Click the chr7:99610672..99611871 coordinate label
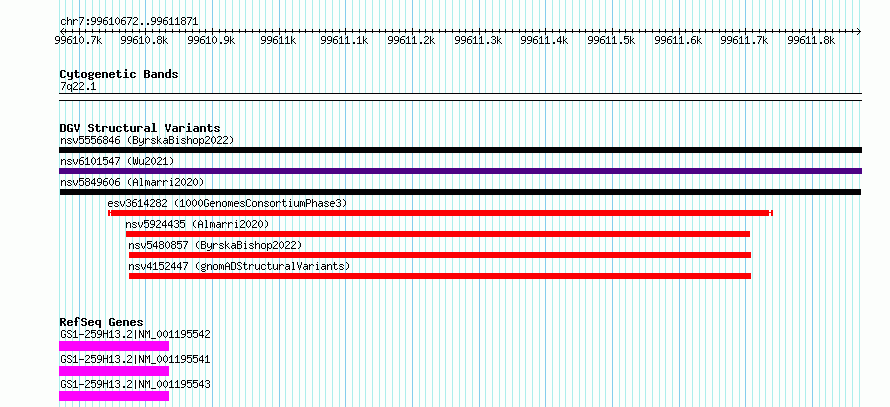This screenshot has width=890, height=407. click(129, 22)
